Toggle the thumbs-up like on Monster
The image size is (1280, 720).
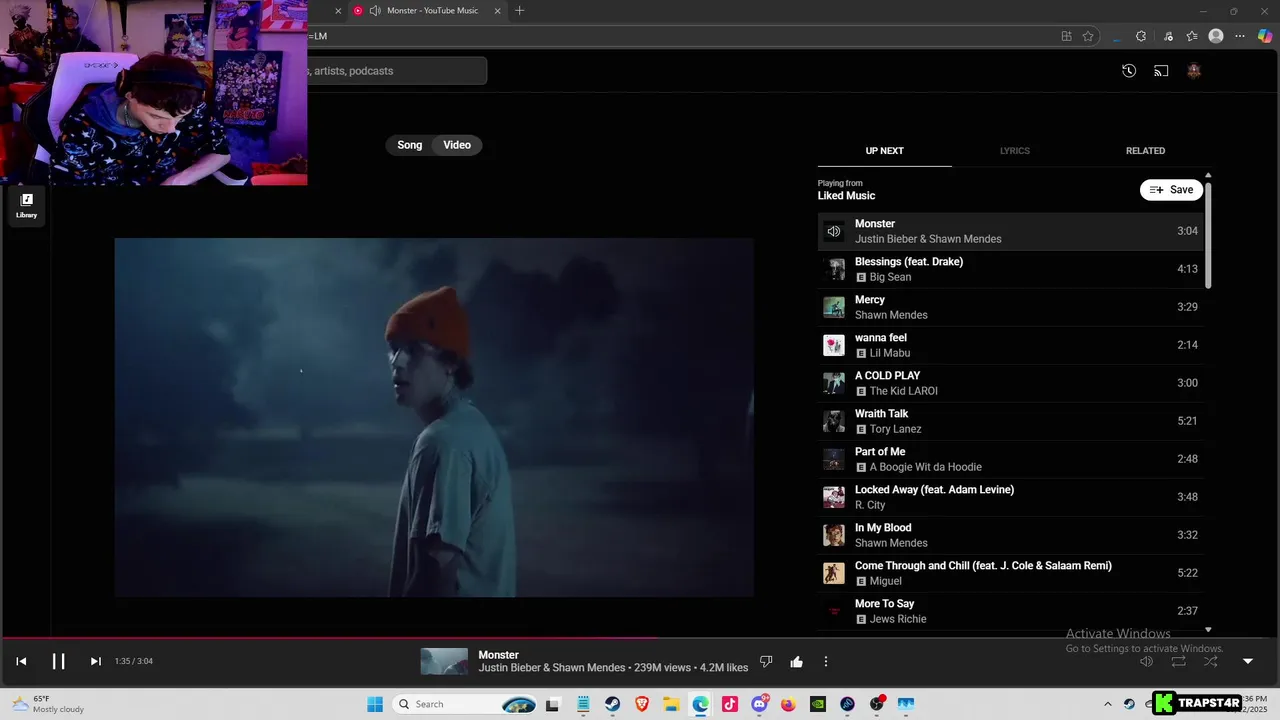(796, 661)
